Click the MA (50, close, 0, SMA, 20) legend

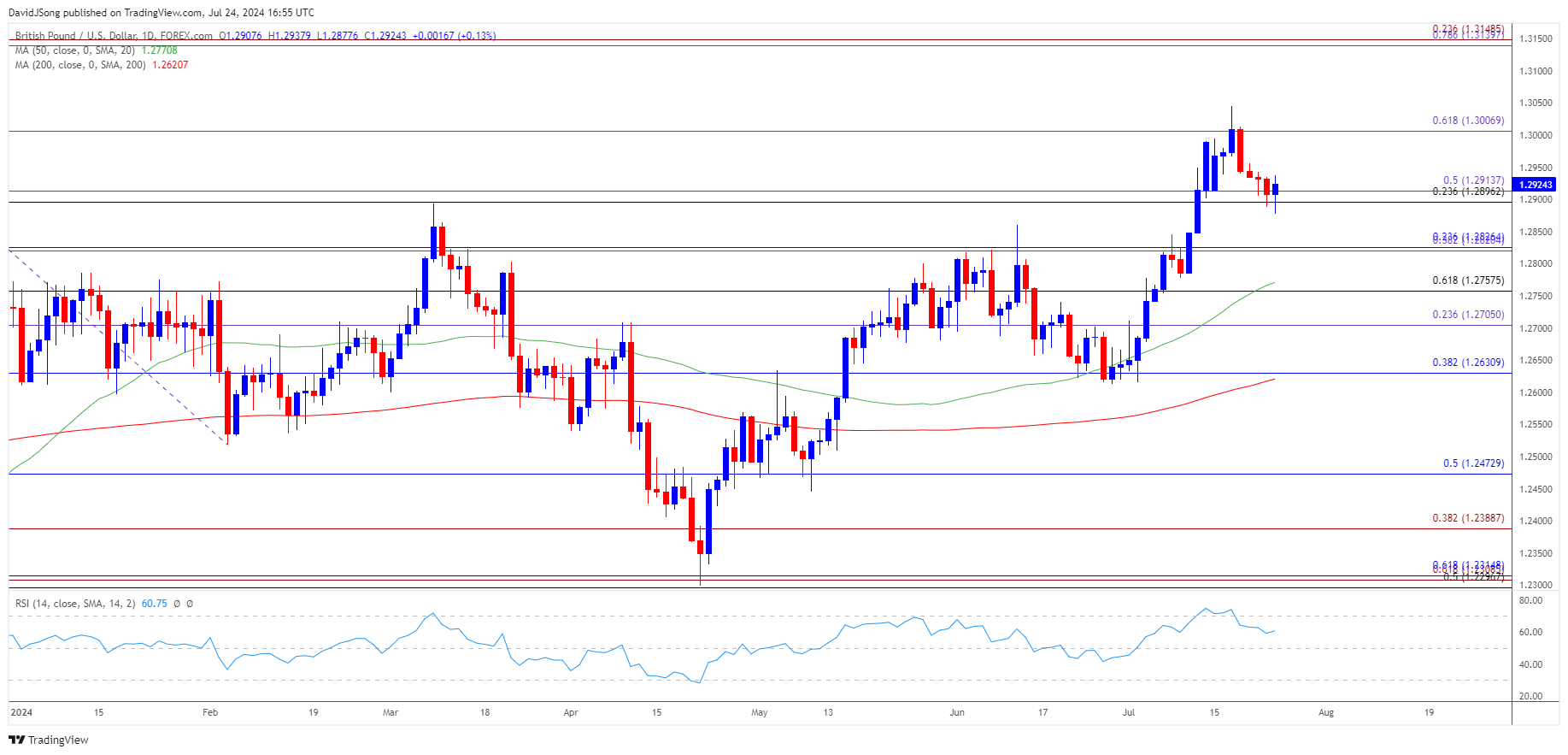pos(74,50)
